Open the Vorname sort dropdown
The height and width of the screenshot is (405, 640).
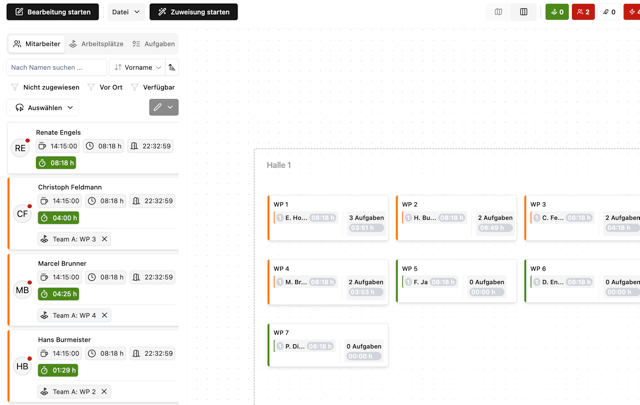tap(137, 67)
